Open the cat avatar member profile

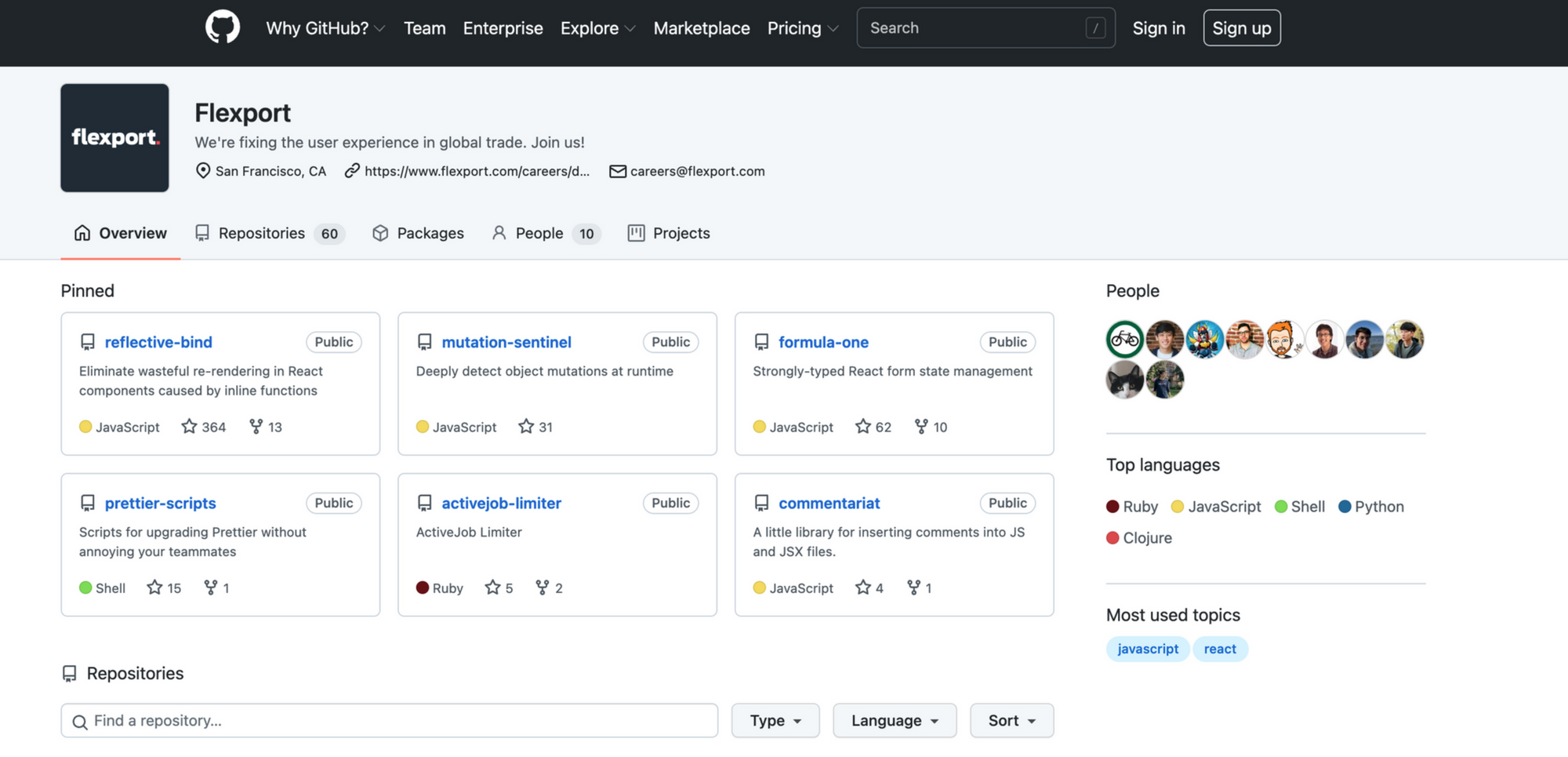click(1125, 380)
